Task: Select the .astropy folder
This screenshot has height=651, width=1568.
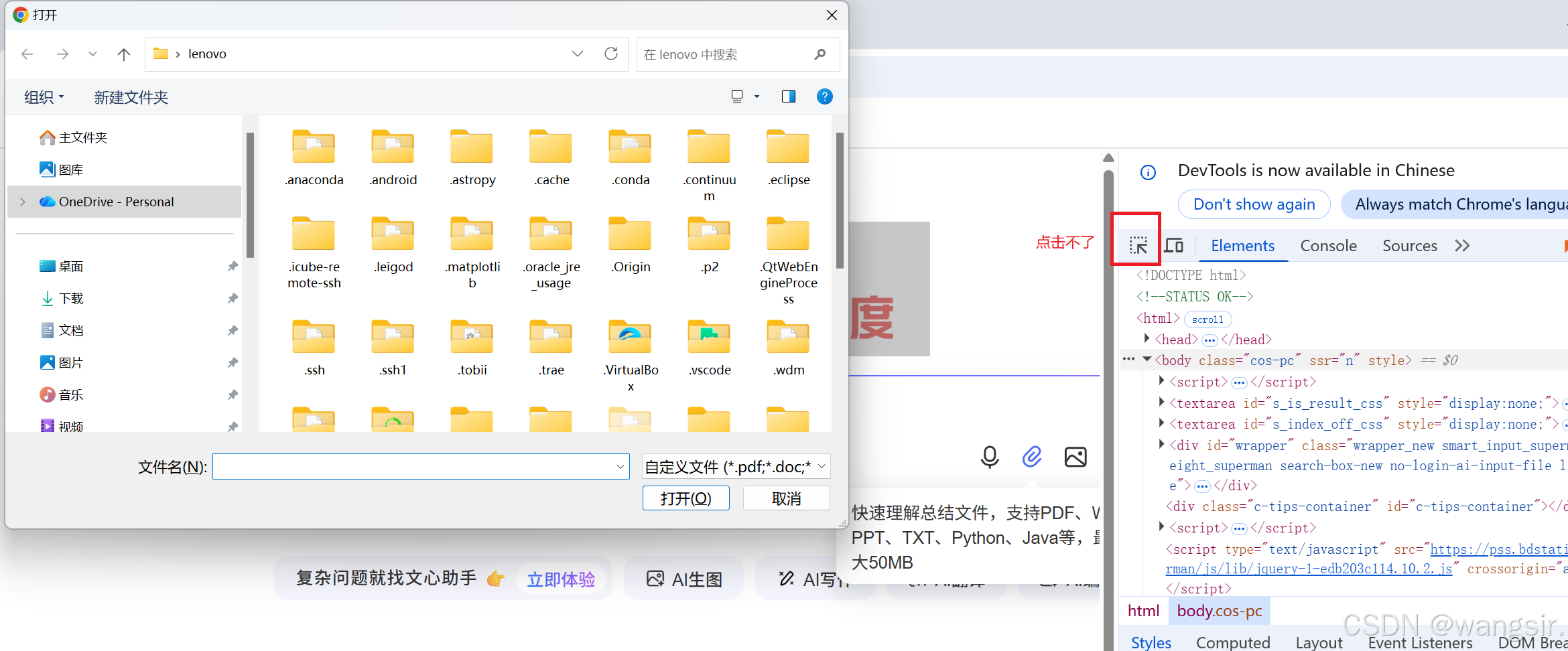Action: pyautogui.click(x=472, y=158)
